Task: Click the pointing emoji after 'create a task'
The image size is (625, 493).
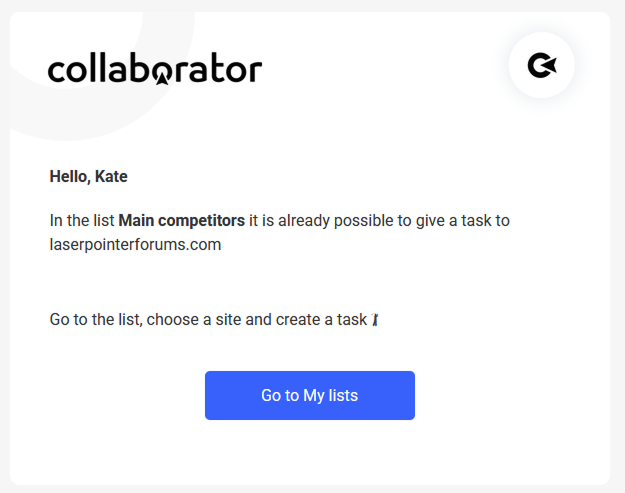Action: [x=375, y=319]
